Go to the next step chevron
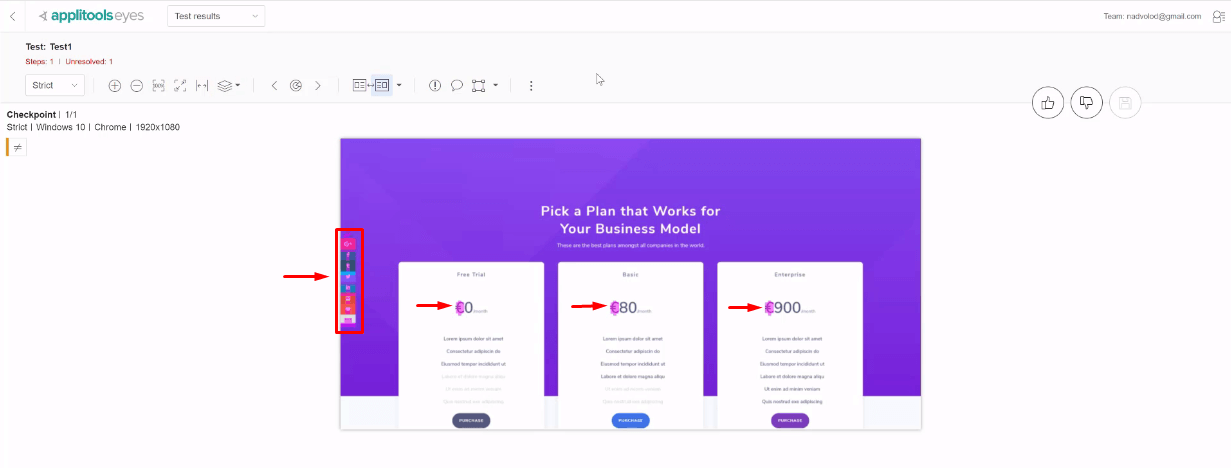 tap(318, 86)
